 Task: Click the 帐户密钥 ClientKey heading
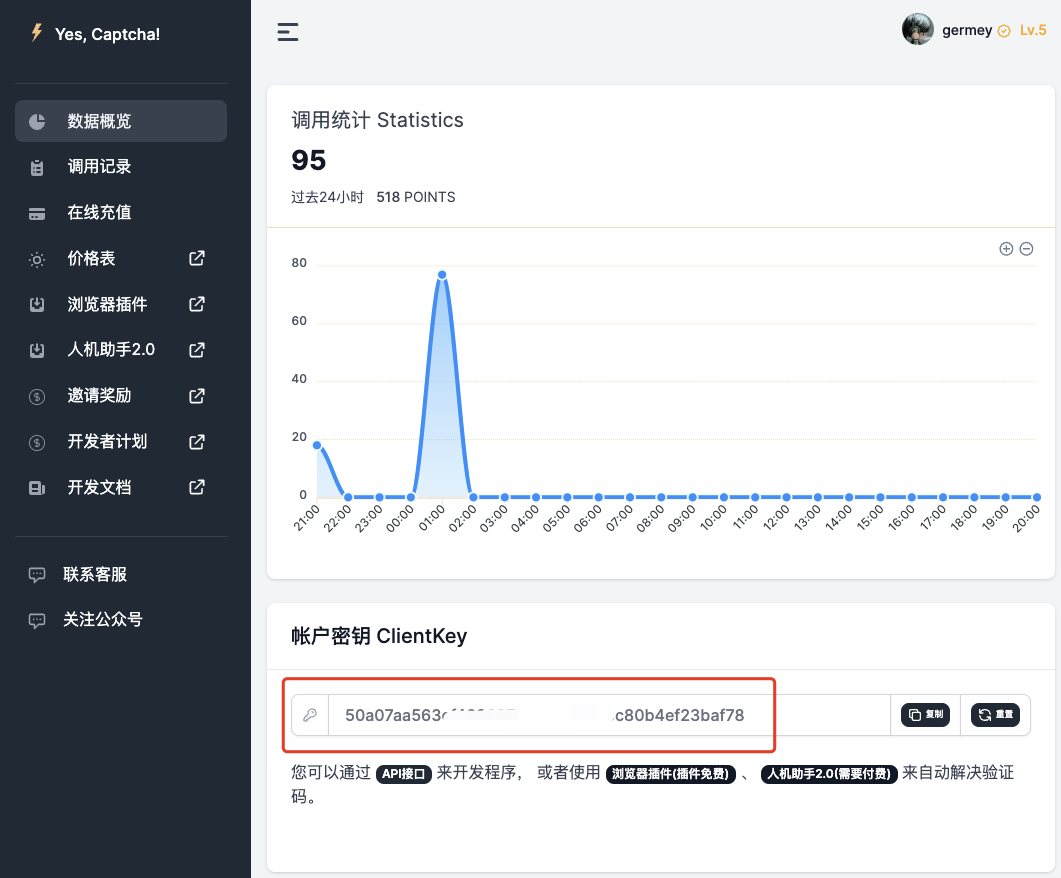click(x=379, y=636)
